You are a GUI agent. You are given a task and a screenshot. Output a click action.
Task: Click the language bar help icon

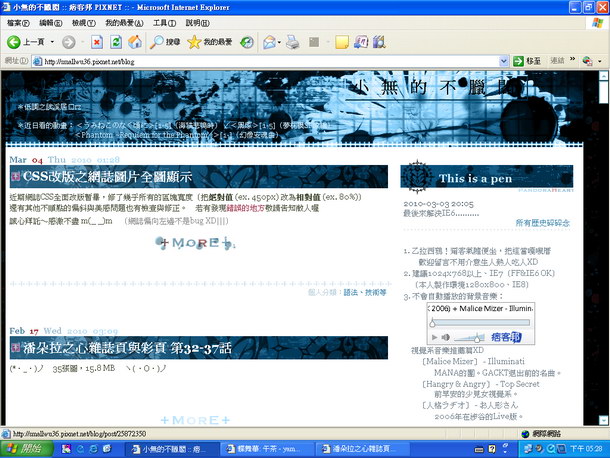click(x=492, y=449)
